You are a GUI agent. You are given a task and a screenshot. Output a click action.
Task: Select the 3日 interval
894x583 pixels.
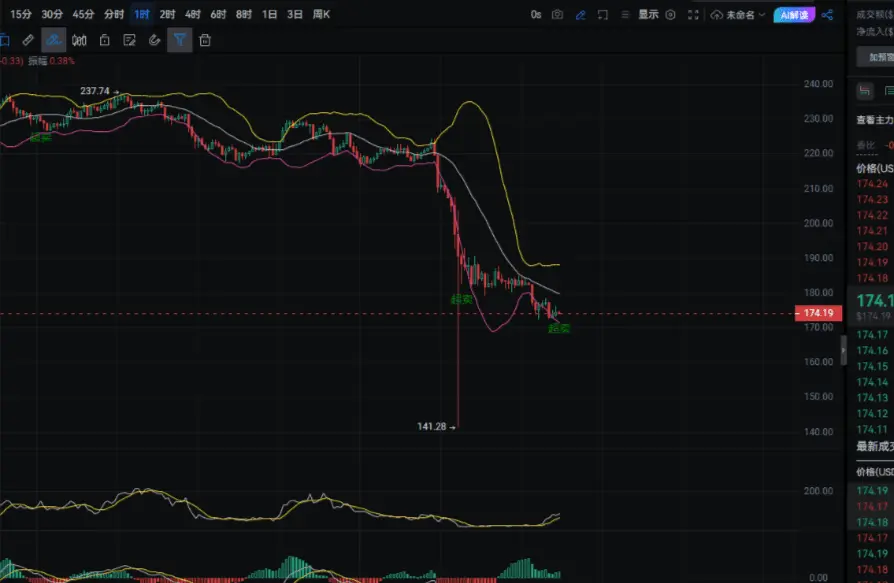295,14
